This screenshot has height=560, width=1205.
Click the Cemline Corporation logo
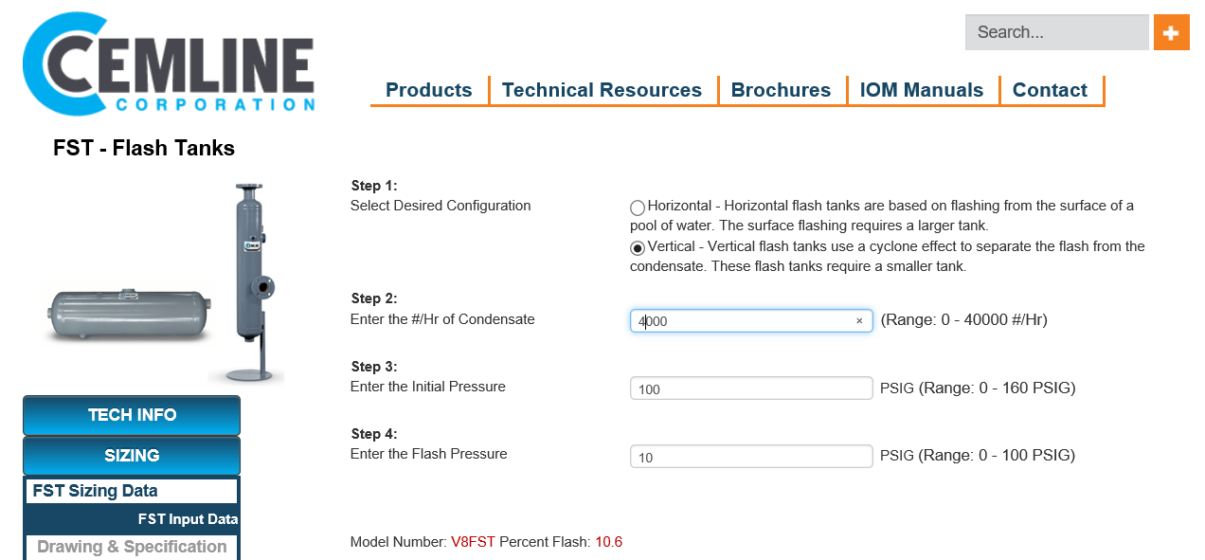click(168, 64)
